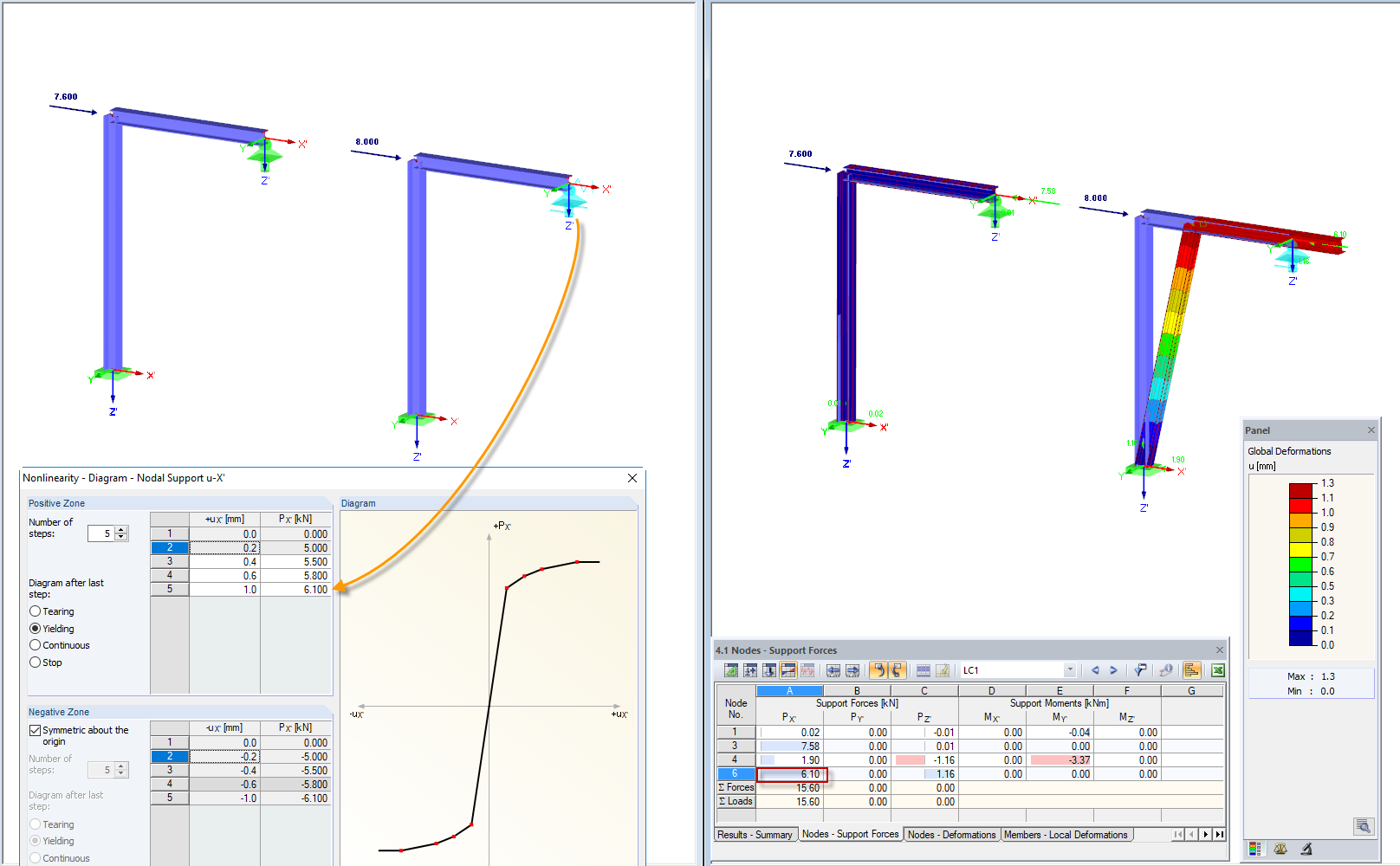The height and width of the screenshot is (866, 1400).
Task: Open the Results - Summary tab
Action: point(755,834)
